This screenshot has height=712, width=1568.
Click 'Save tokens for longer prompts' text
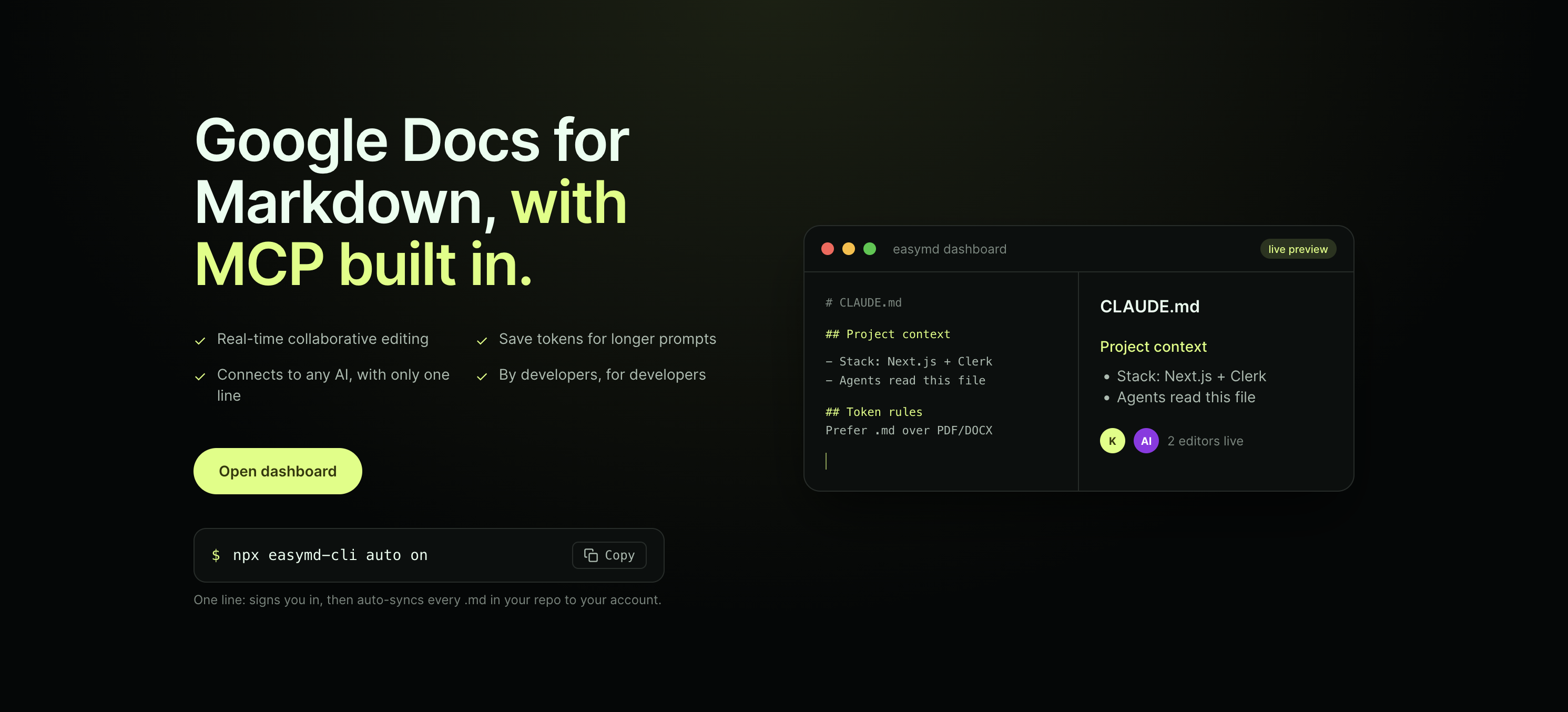pyautogui.click(x=607, y=339)
